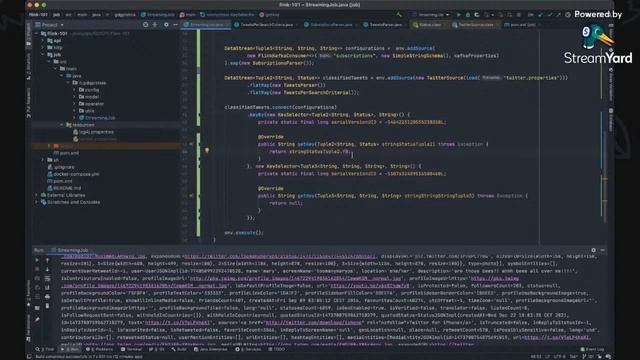Hide the Project panel with minus icon
The width and height of the screenshot is (640, 360).
[175, 25]
